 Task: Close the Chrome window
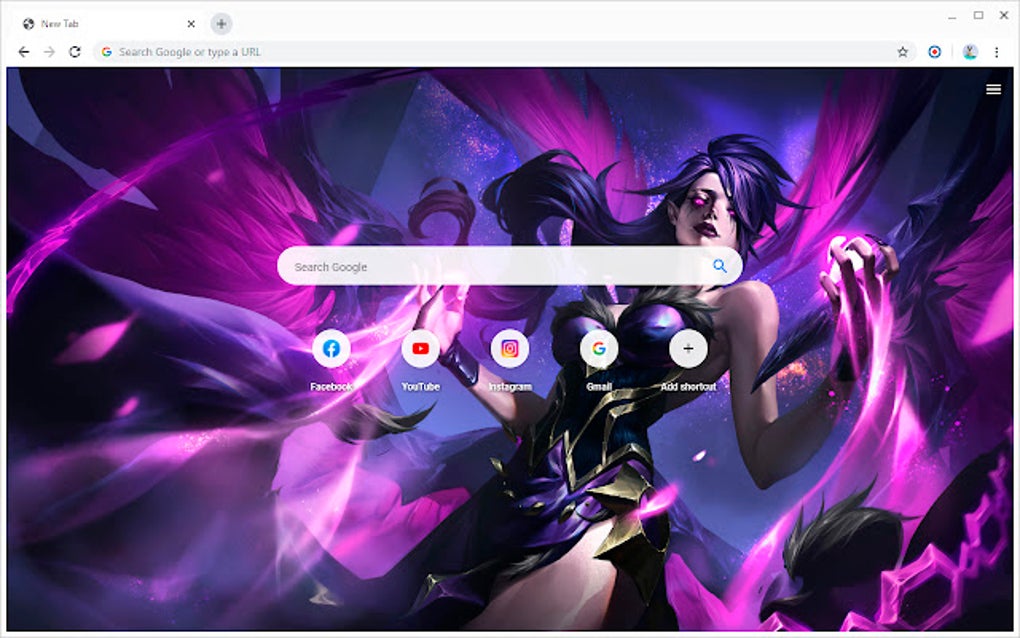pos(1004,16)
